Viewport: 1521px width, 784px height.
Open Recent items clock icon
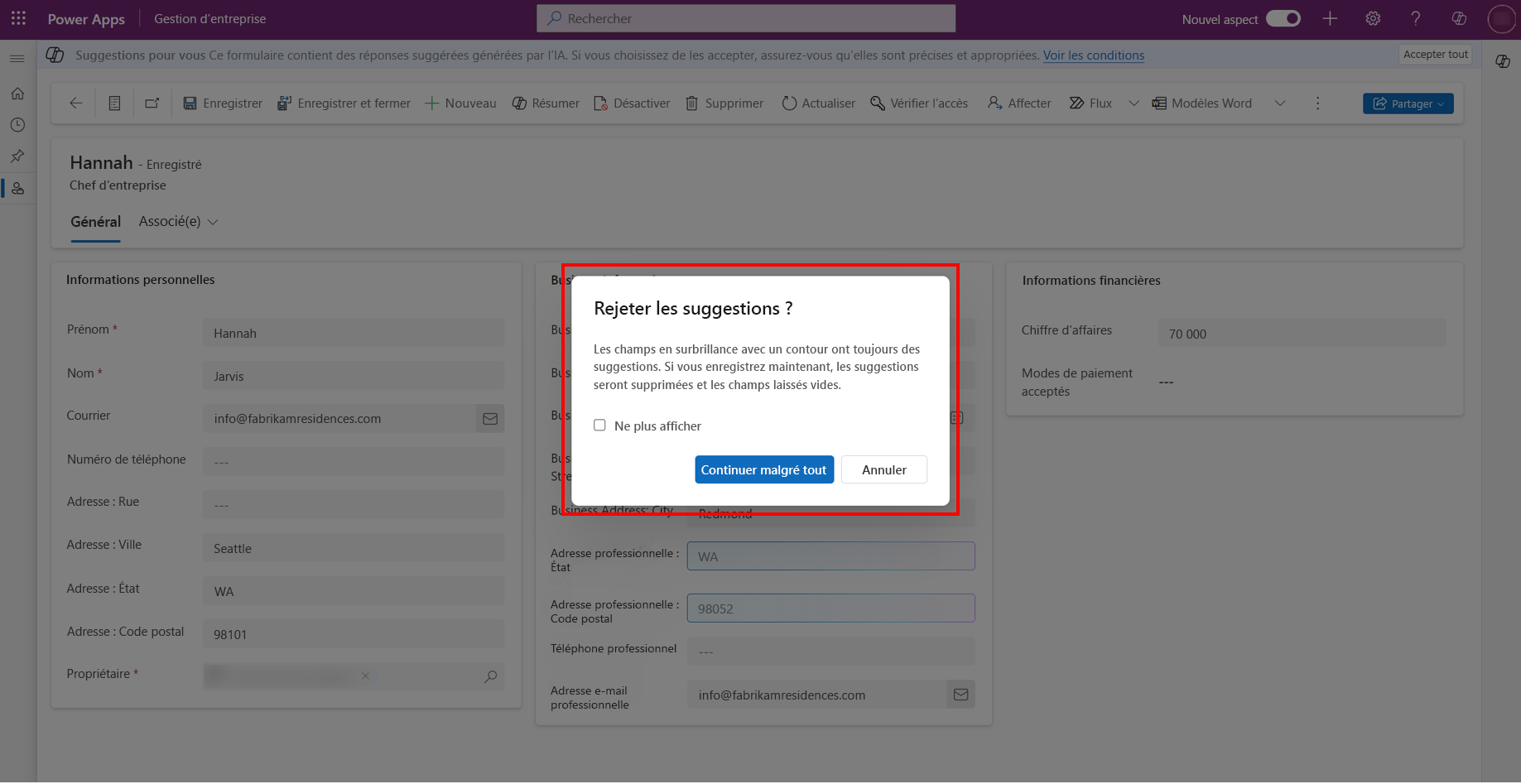coord(17,125)
